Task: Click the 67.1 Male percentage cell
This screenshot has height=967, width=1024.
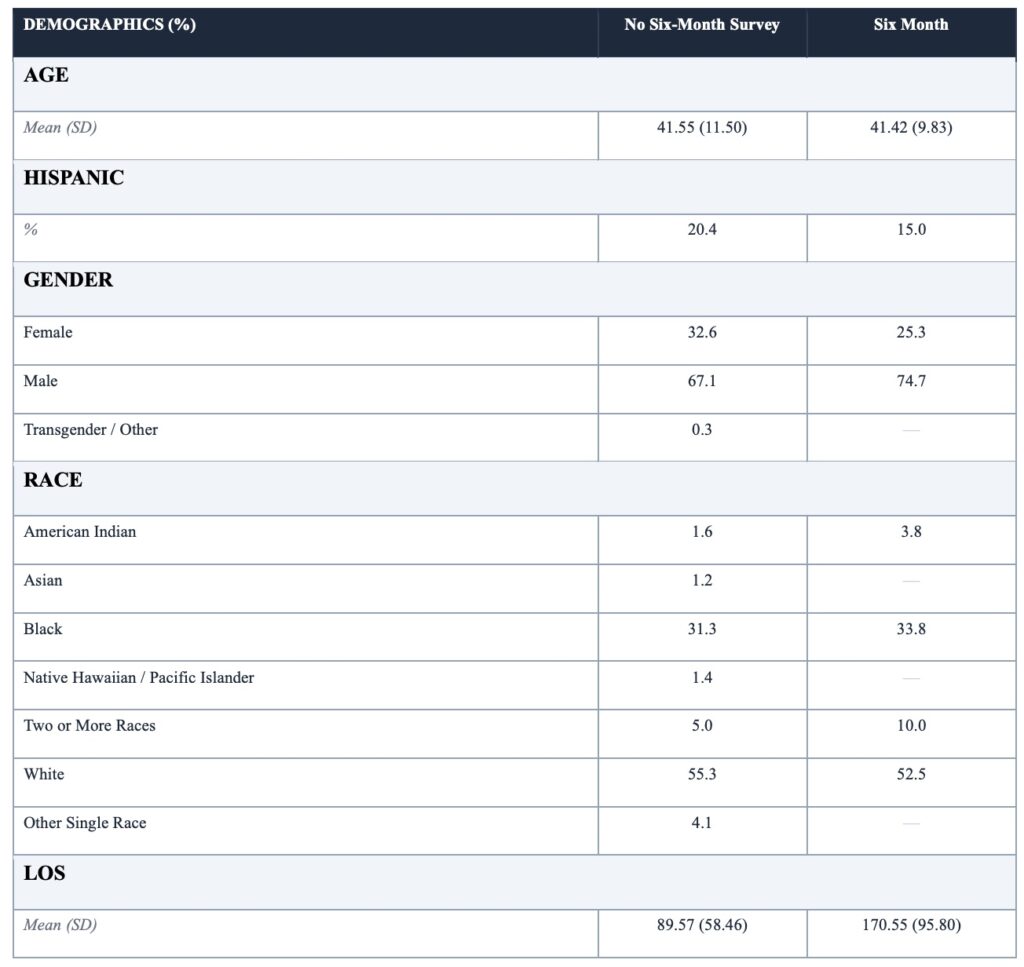Action: point(702,381)
